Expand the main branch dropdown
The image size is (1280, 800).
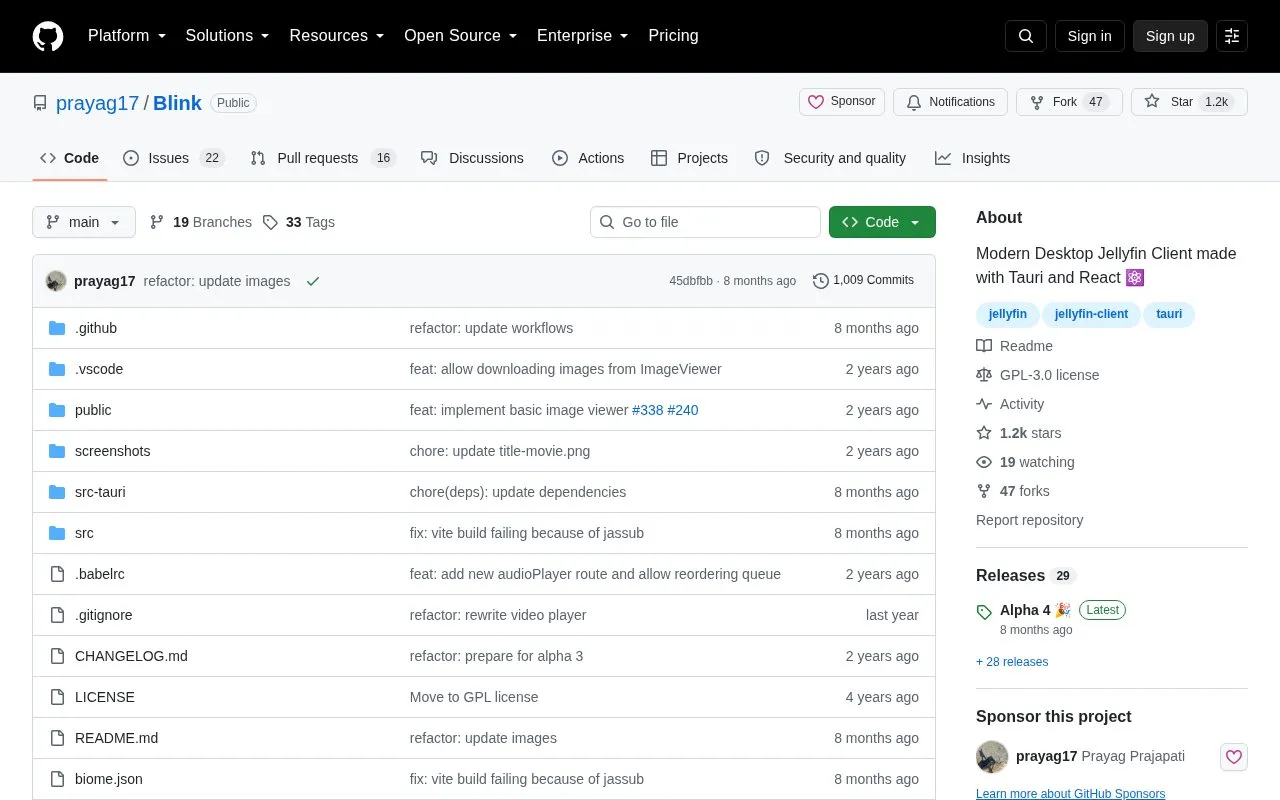[84, 222]
